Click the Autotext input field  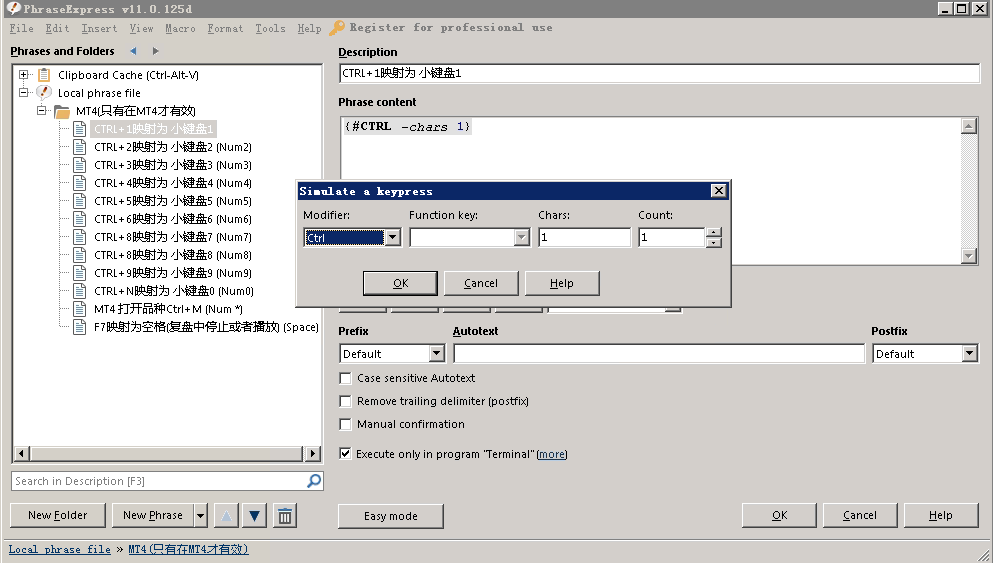coord(659,353)
